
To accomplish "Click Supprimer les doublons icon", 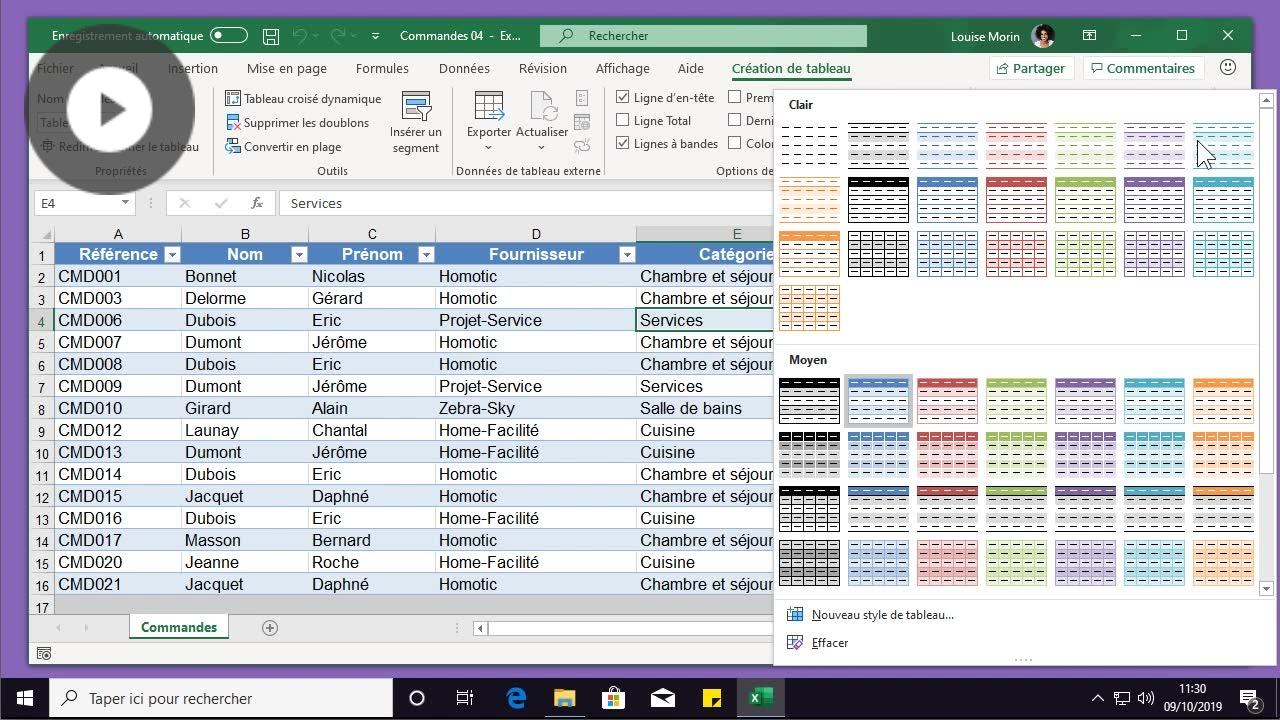I will [233, 123].
